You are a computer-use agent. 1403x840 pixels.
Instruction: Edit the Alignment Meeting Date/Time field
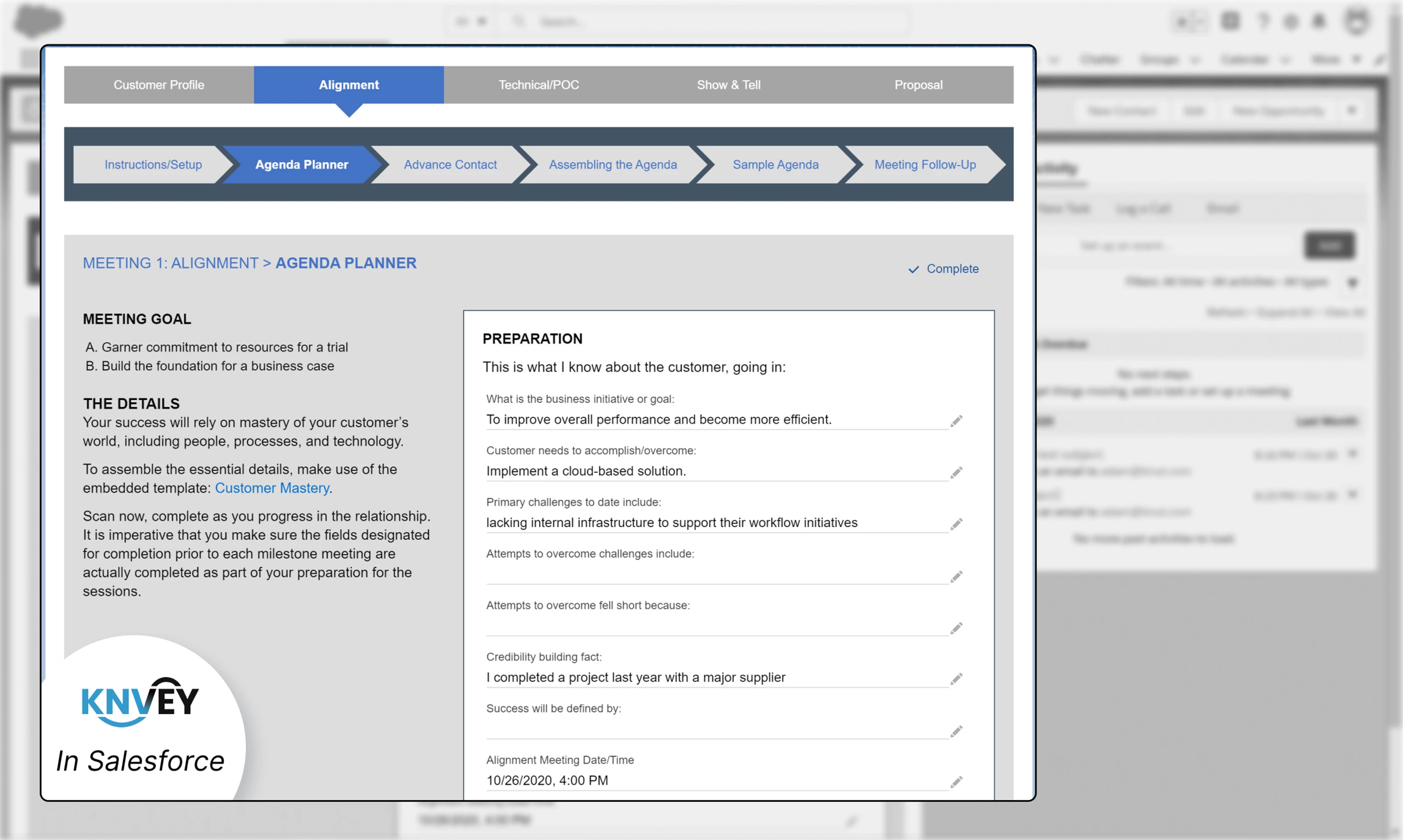tap(956, 782)
